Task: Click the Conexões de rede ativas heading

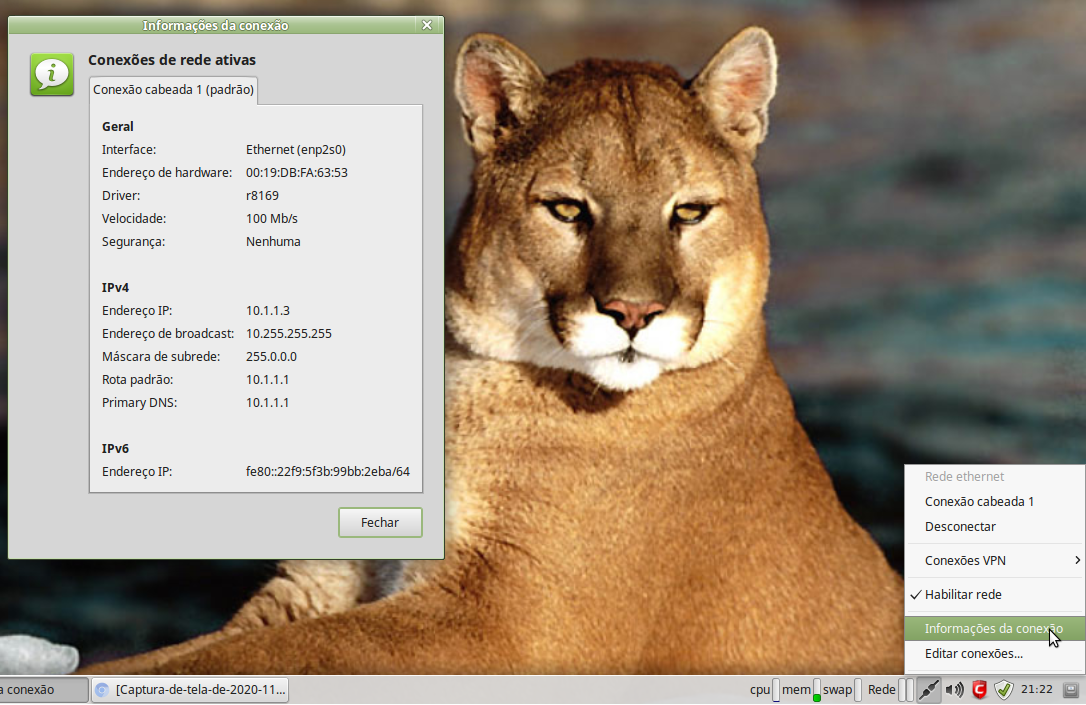Action: pos(172,60)
